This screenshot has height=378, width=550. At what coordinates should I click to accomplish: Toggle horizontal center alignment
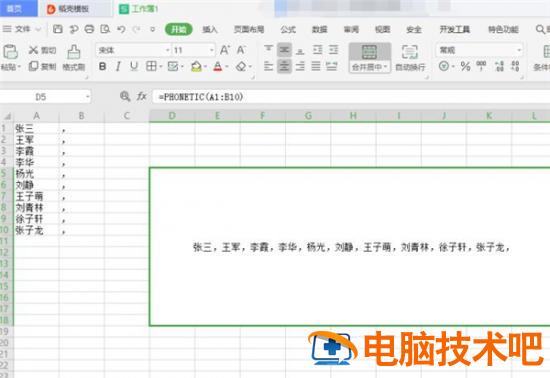(284, 66)
